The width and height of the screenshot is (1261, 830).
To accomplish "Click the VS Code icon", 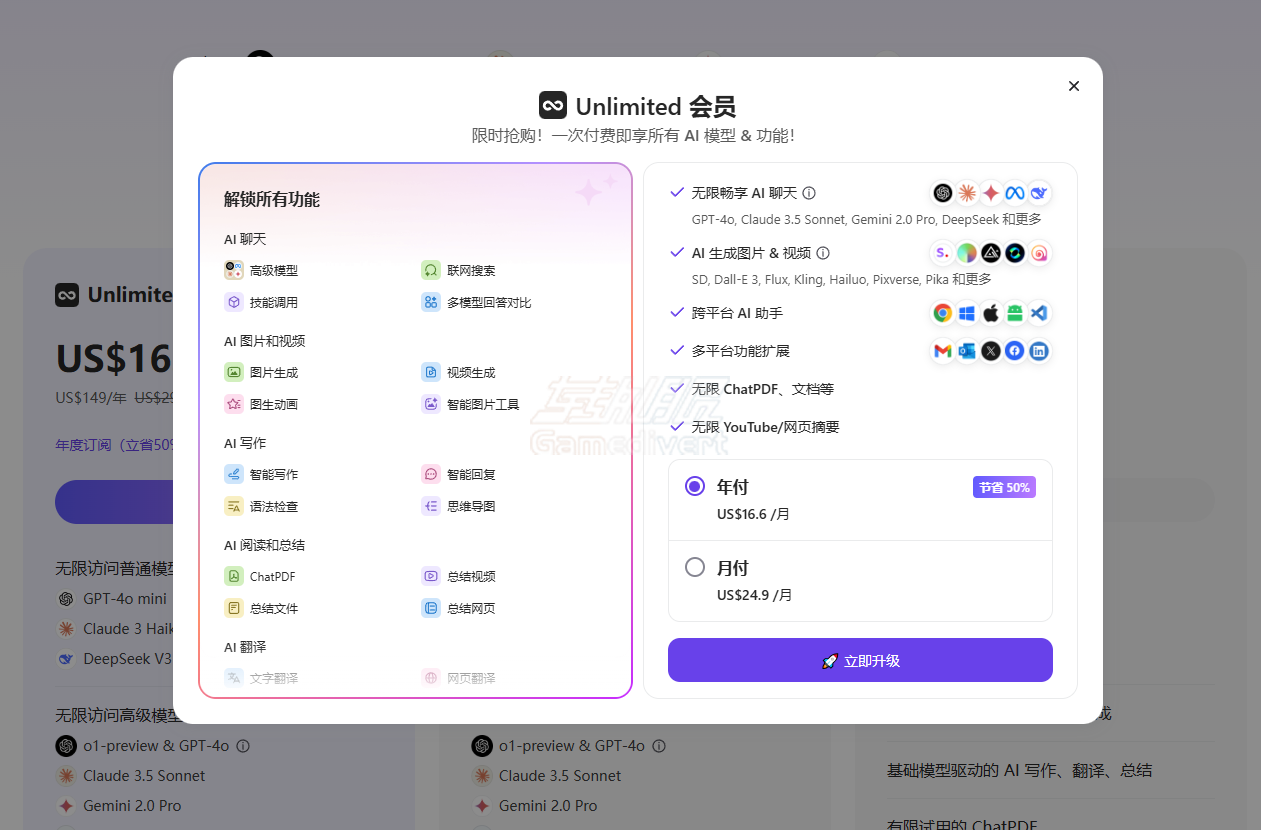I will (1039, 313).
